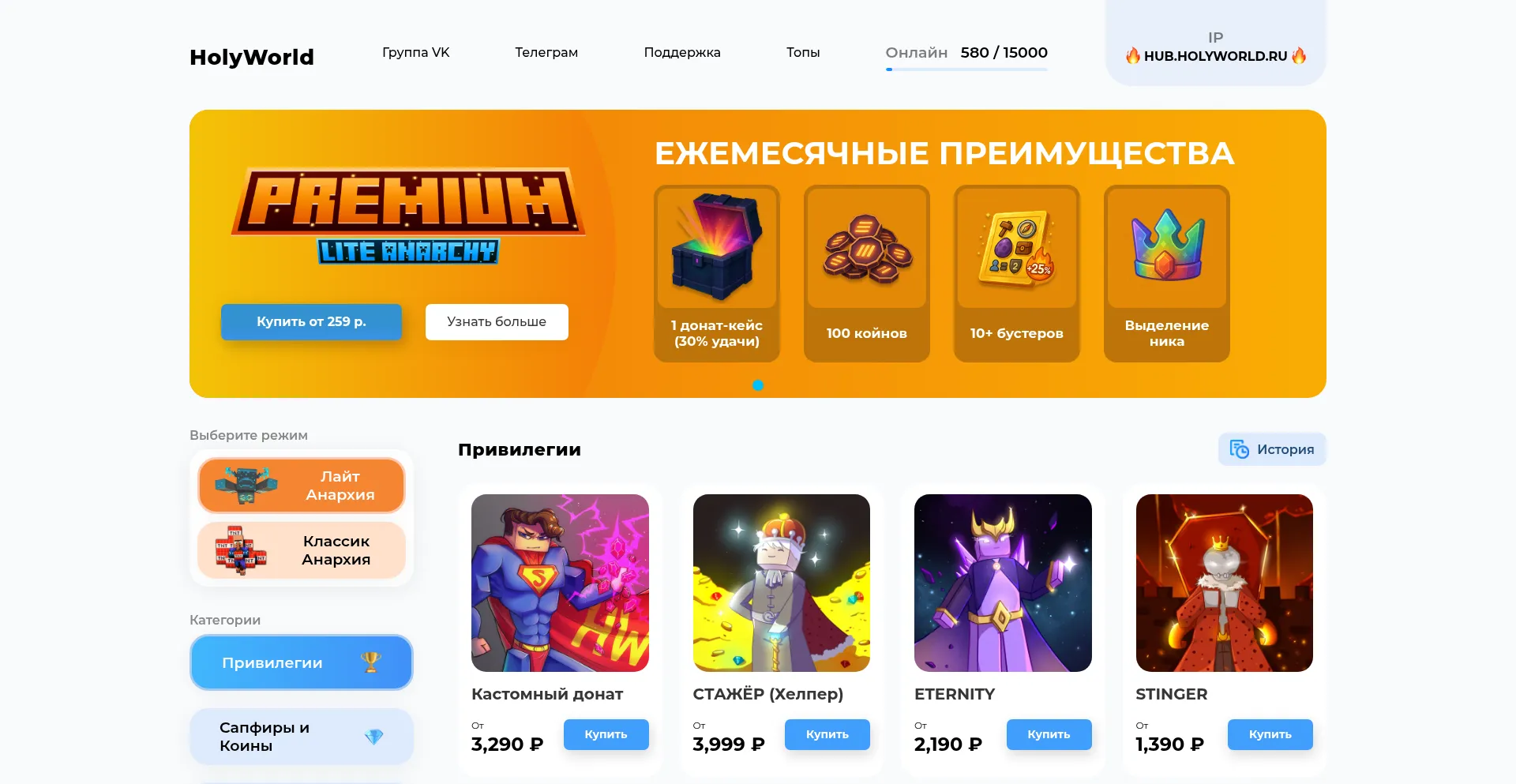The image size is (1516, 784).
Task: Click the HolyWorld logo
Action: [252, 57]
